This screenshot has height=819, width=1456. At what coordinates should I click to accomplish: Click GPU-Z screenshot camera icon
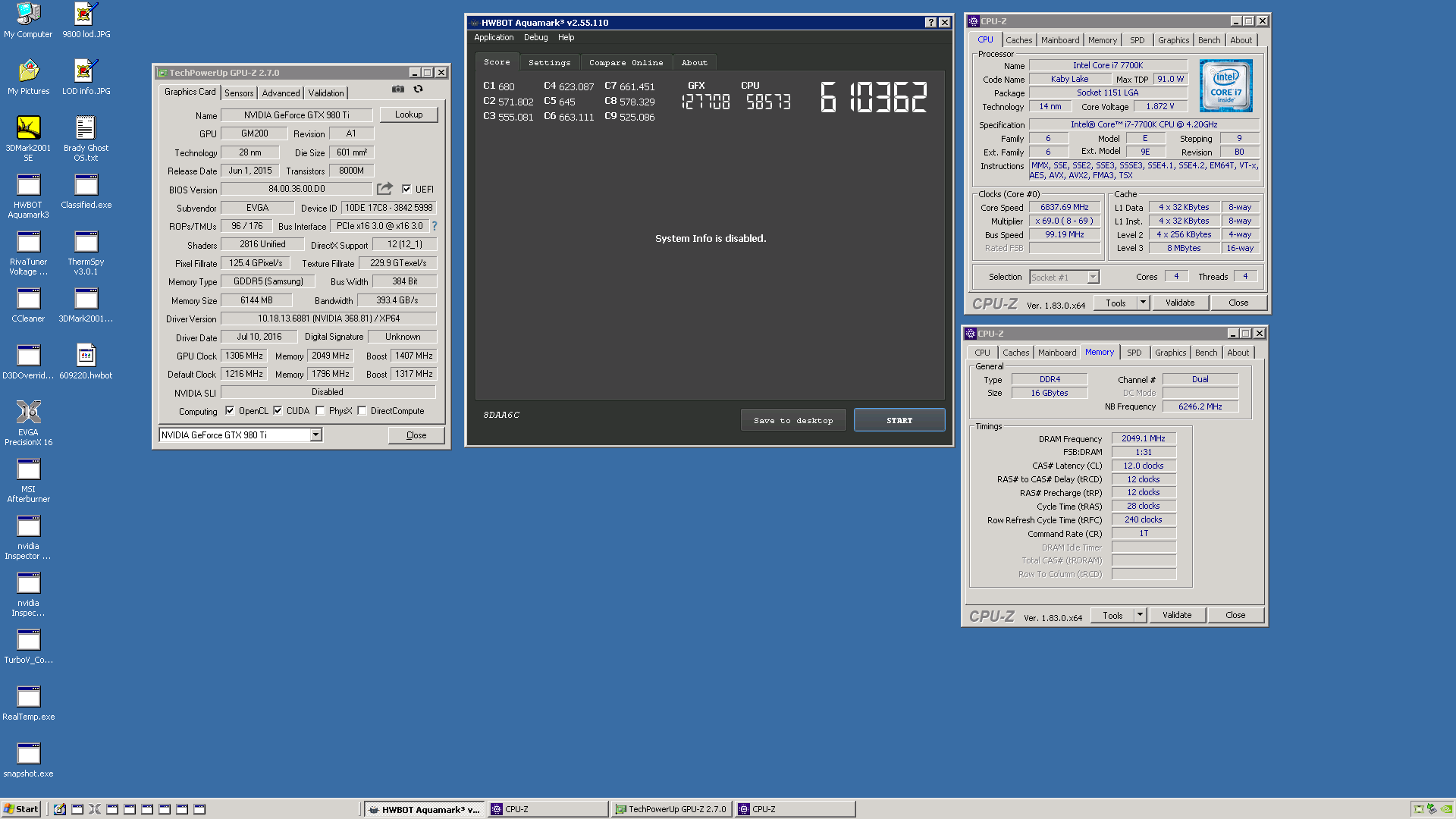397,89
